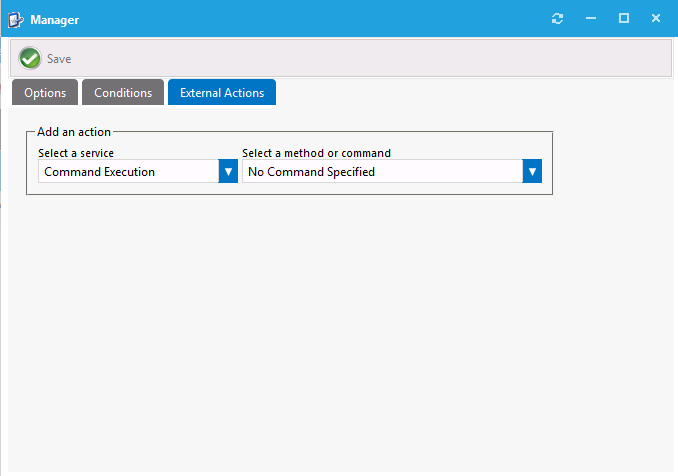Expand the Select a service dropdown arrow

pyautogui.click(x=228, y=172)
